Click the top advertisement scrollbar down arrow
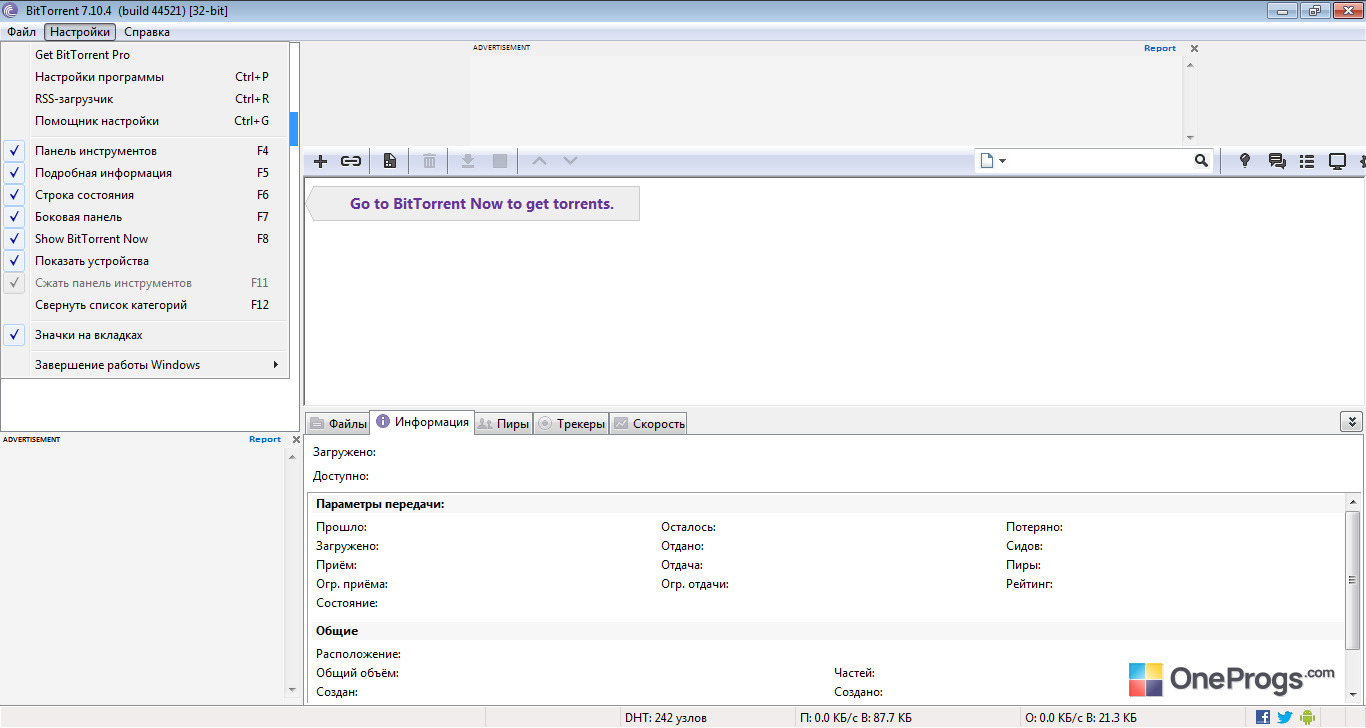The height and width of the screenshot is (728, 1366). (x=1190, y=138)
